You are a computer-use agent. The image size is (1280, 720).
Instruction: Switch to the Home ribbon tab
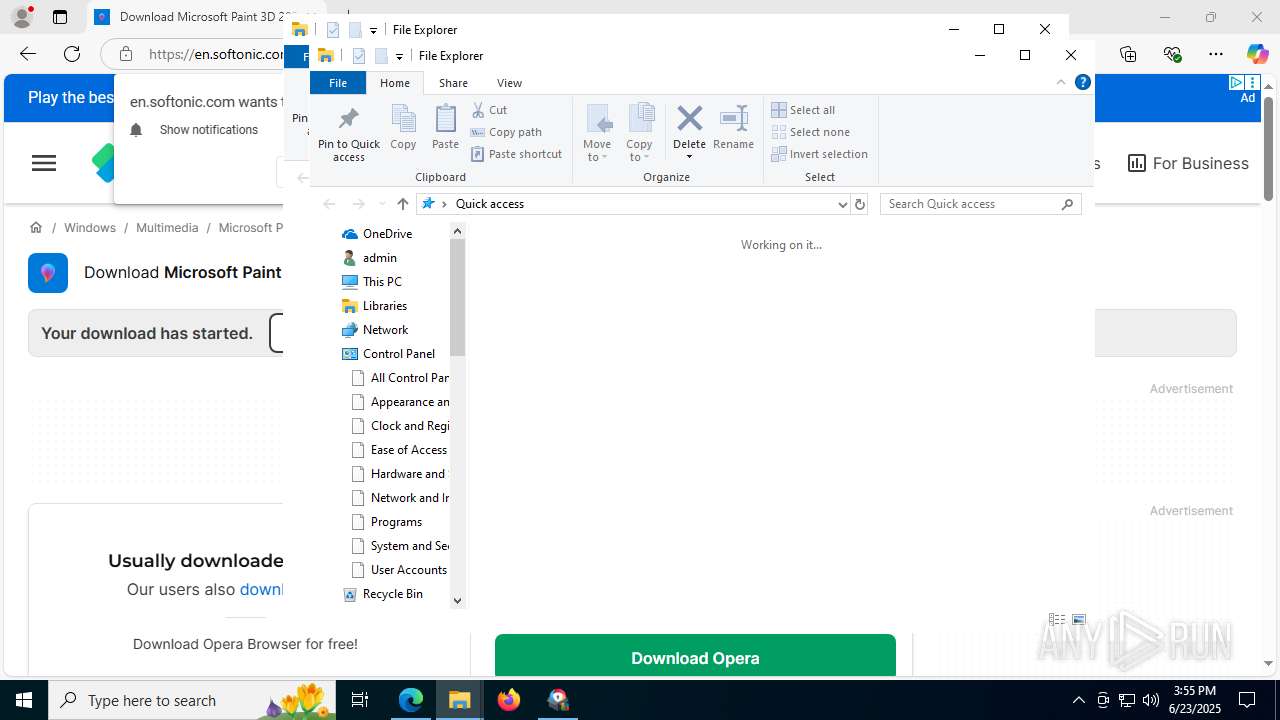[395, 83]
